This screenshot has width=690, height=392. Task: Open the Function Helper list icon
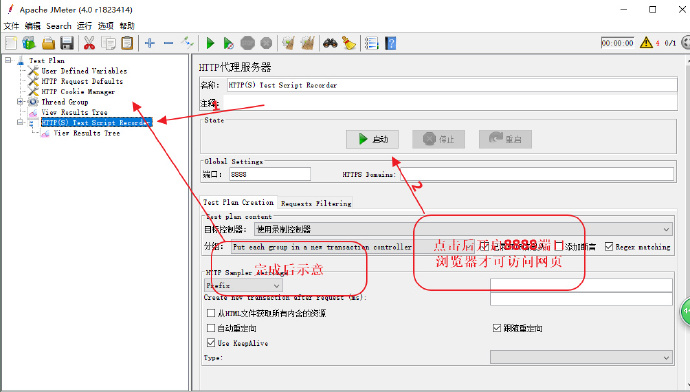(x=371, y=43)
